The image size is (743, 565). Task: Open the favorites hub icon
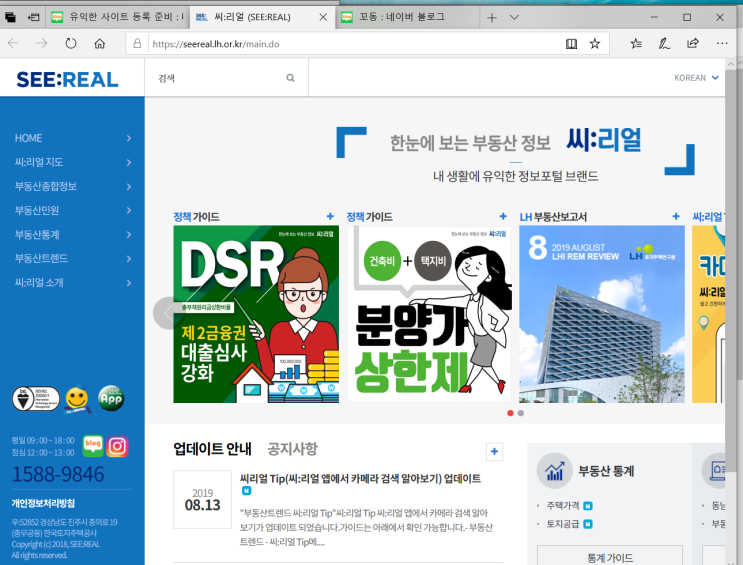point(636,44)
